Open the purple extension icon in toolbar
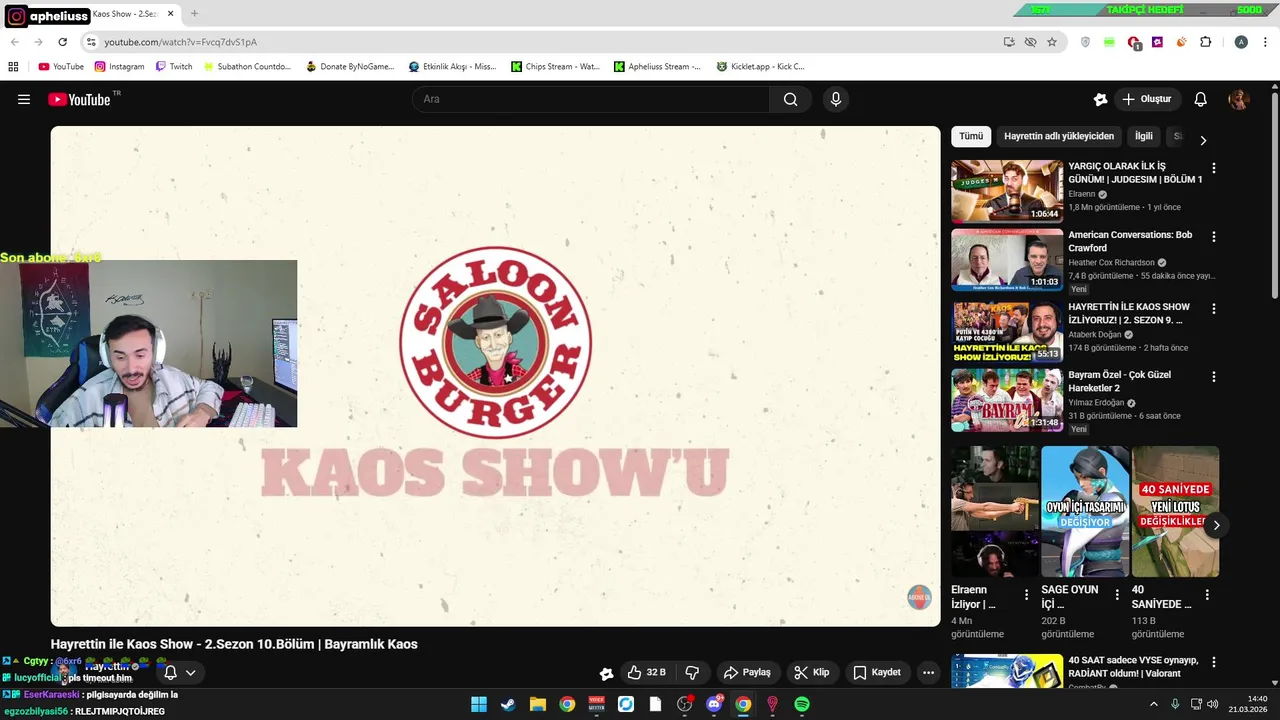 click(1157, 42)
